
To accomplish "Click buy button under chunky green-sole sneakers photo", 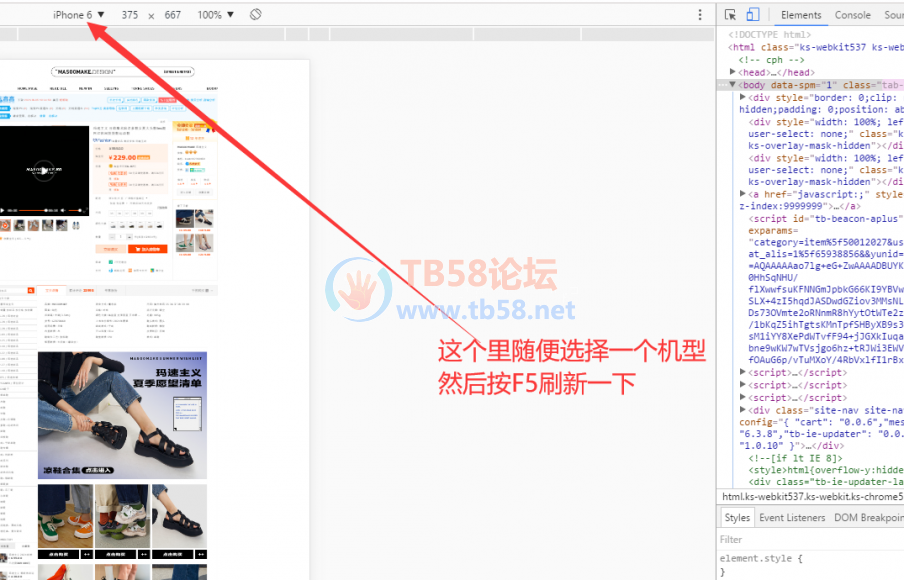I will click(x=116, y=555).
